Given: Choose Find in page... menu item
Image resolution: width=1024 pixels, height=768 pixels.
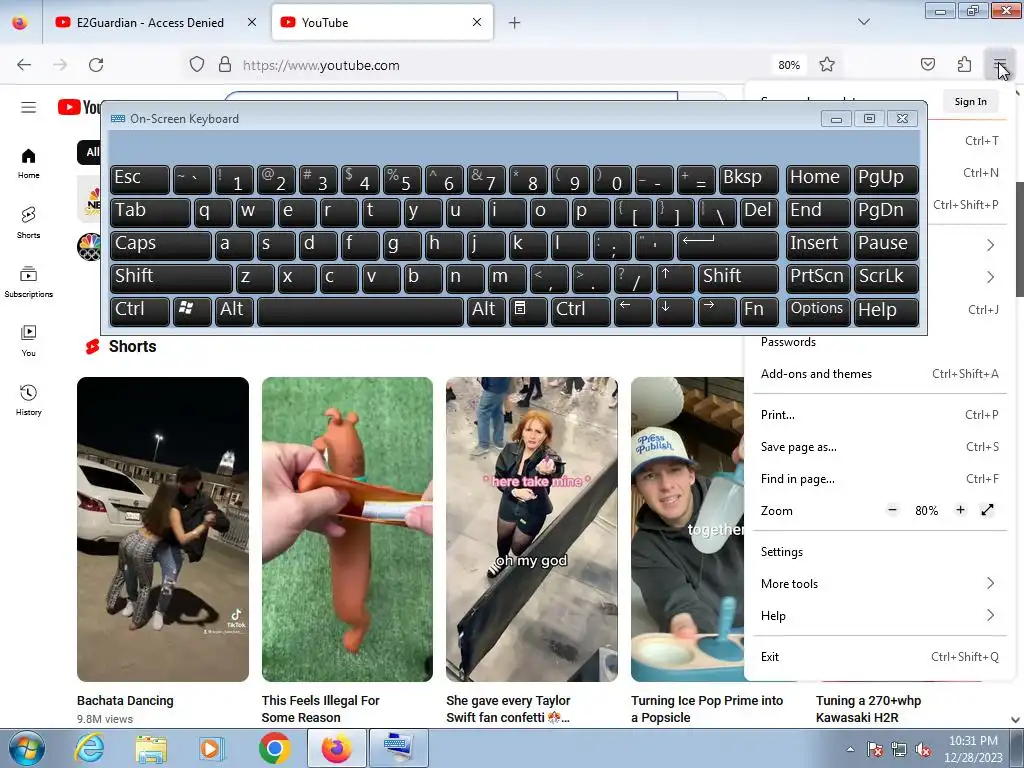Looking at the screenshot, I should point(879,479).
